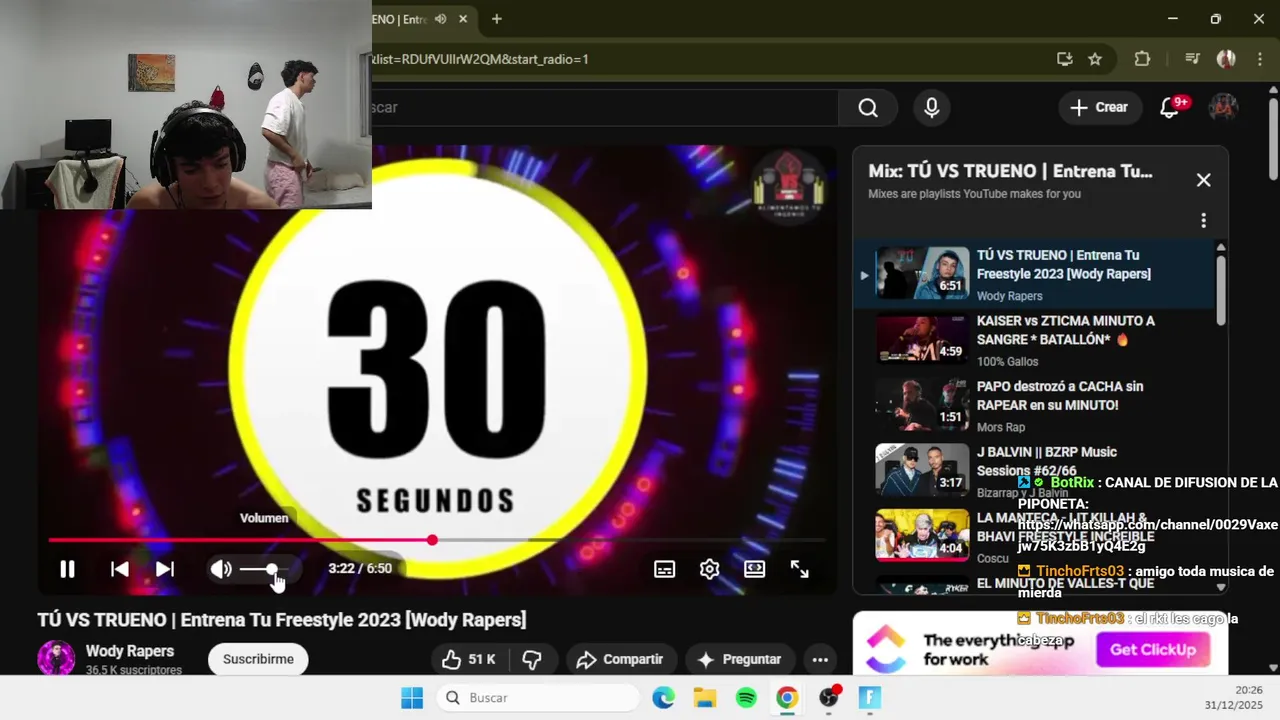
Task: Play PAPO destrozó a CACHA video
Action: (1035, 405)
